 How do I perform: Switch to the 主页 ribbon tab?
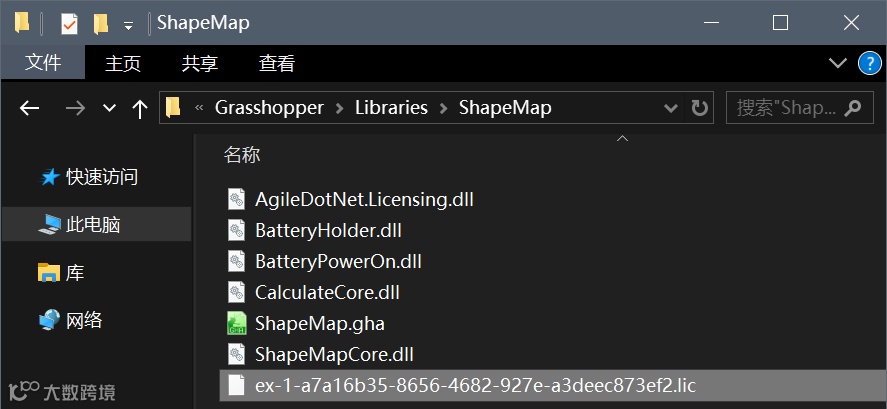pyautogui.click(x=123, y=63)
